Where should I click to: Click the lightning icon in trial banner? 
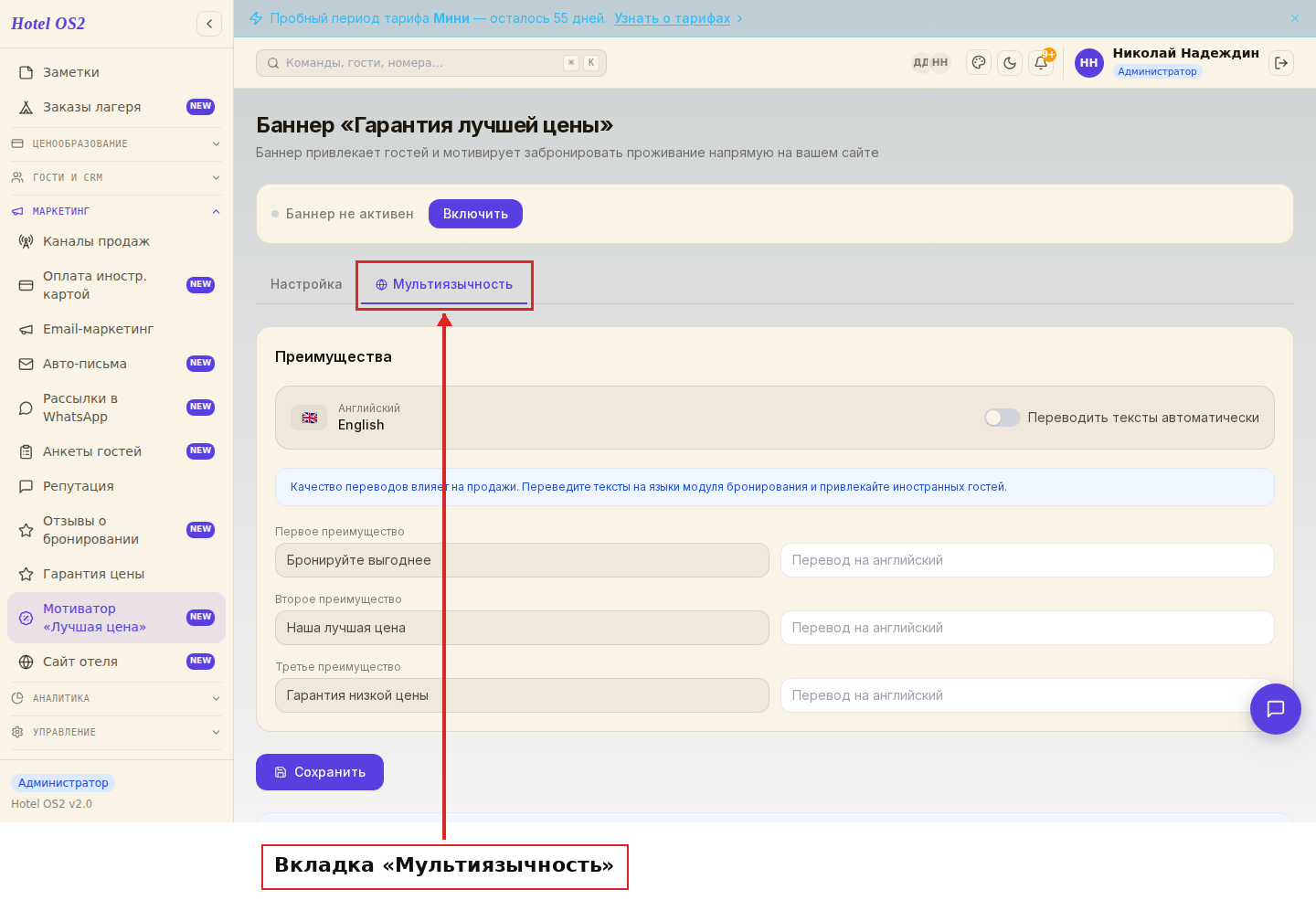(256, 18)
